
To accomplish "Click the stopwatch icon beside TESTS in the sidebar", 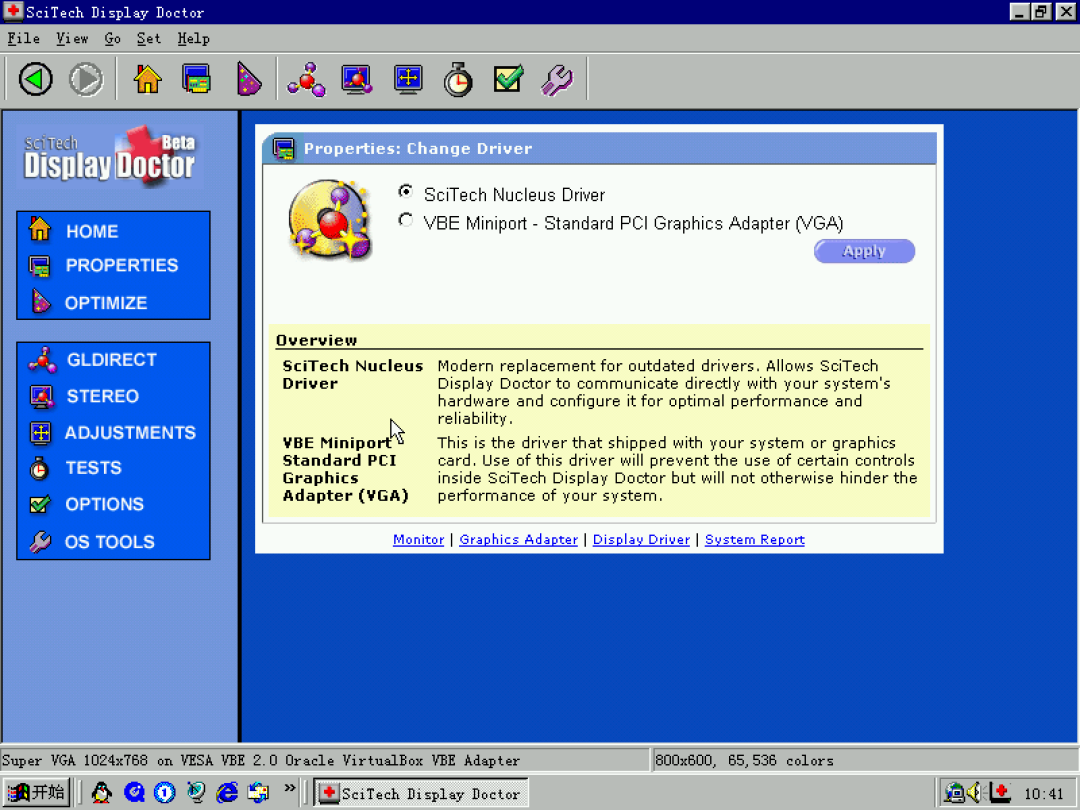I will [x=39, y=468].
